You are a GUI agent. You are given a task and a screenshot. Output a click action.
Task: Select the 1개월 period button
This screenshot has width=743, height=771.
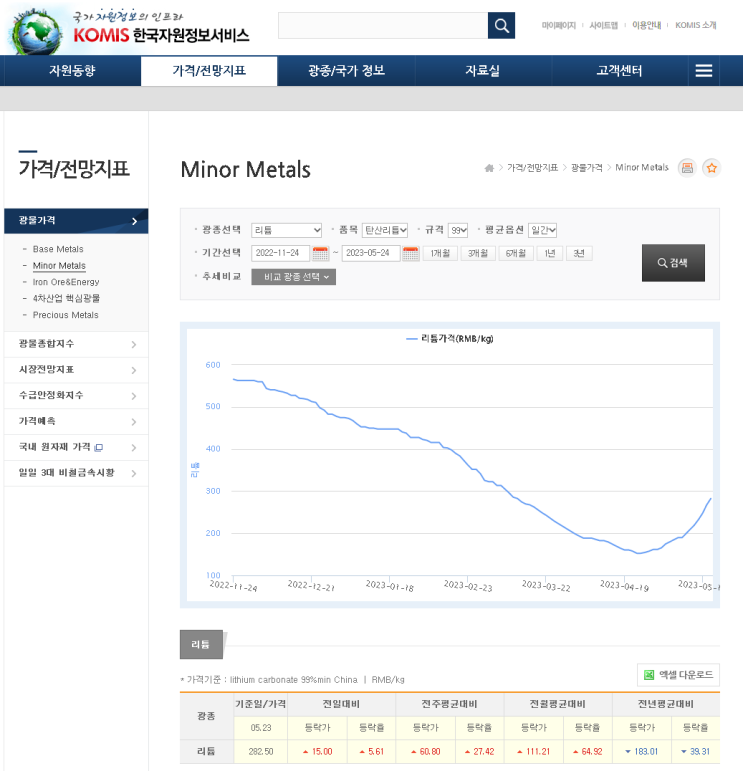click(x=440, y=253)
